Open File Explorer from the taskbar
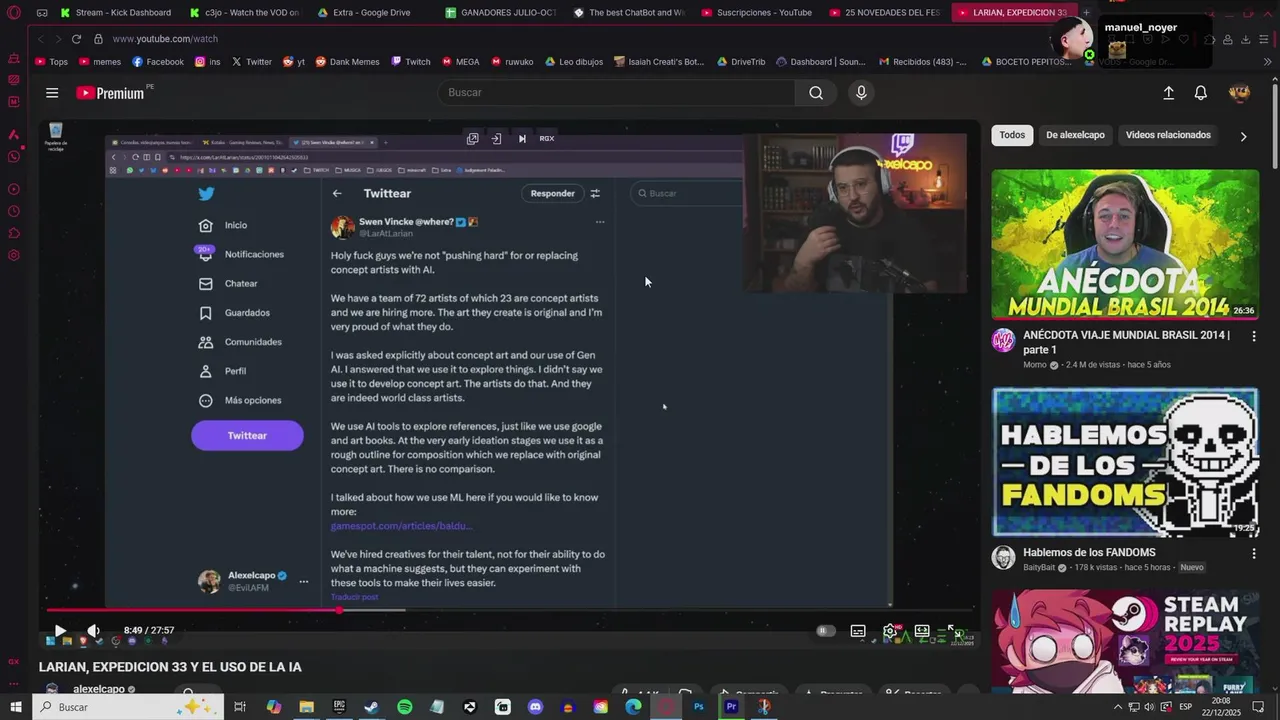This screenshot has height=720, width=1280. pos(306,707)
